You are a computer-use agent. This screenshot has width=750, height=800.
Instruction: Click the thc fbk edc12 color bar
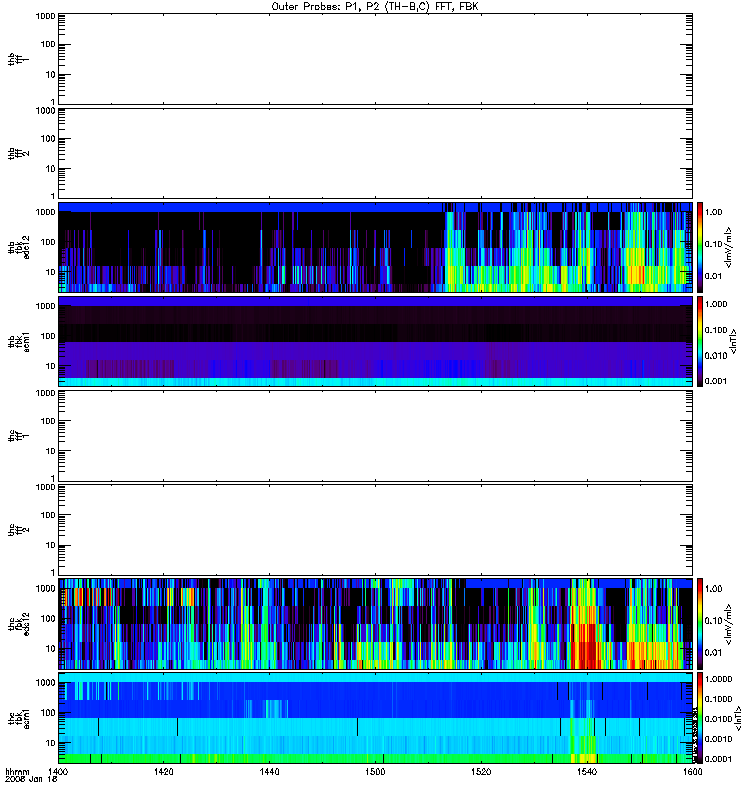click(x=700, y=624)
